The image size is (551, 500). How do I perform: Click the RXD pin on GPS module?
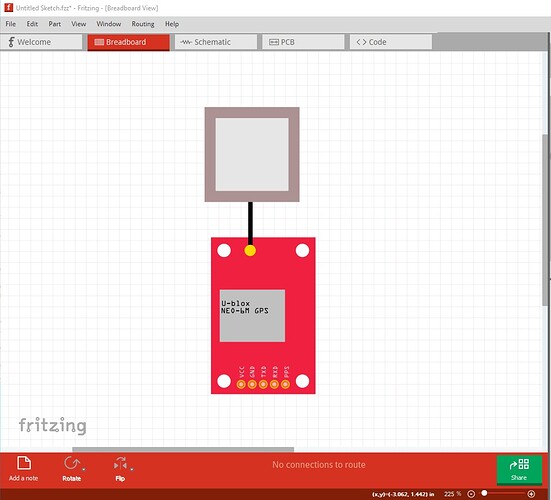(x=274, y=384)
